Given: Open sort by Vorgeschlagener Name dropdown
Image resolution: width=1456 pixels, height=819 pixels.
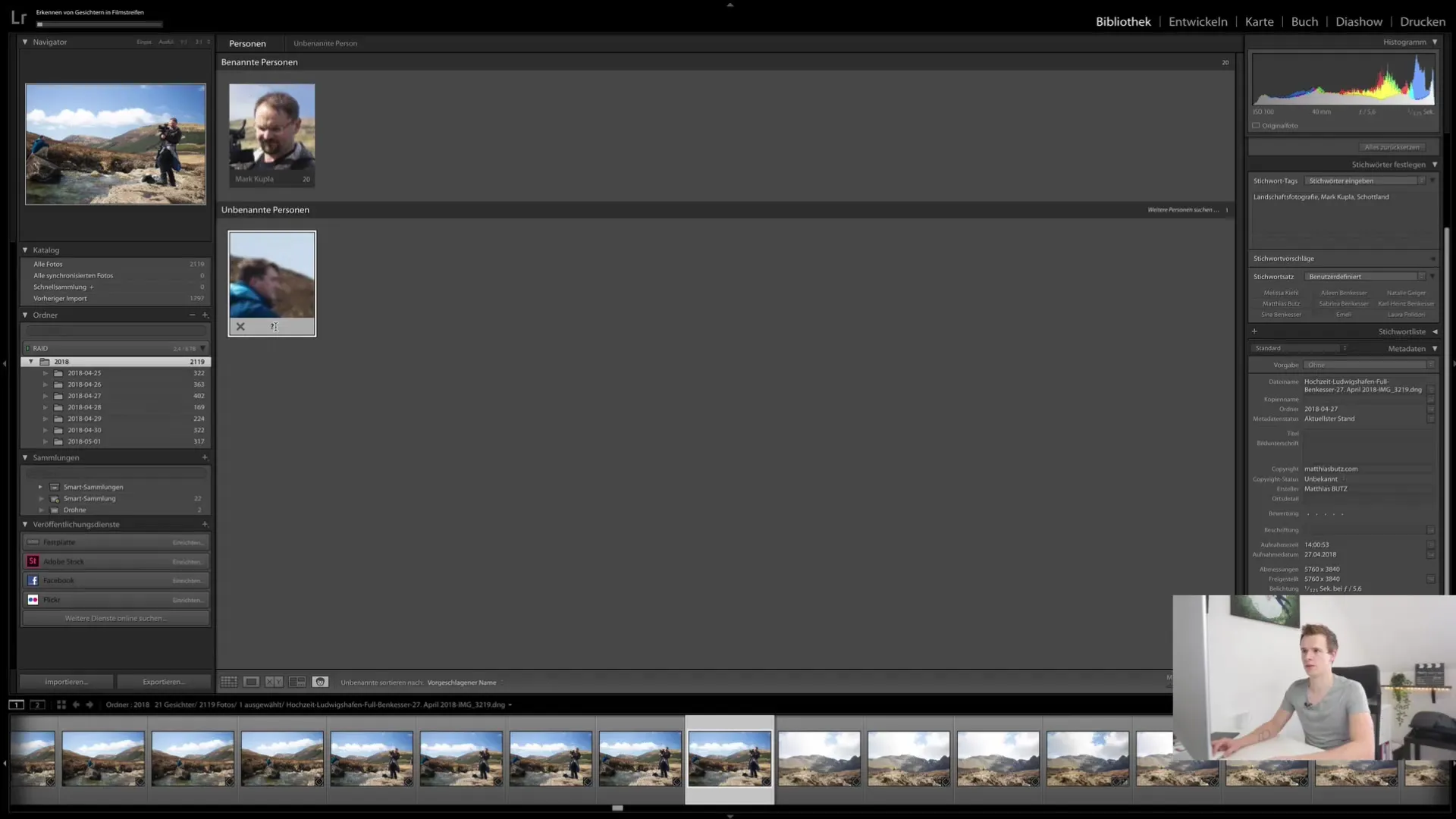Looking at the screenshot, I should point(465,682).
